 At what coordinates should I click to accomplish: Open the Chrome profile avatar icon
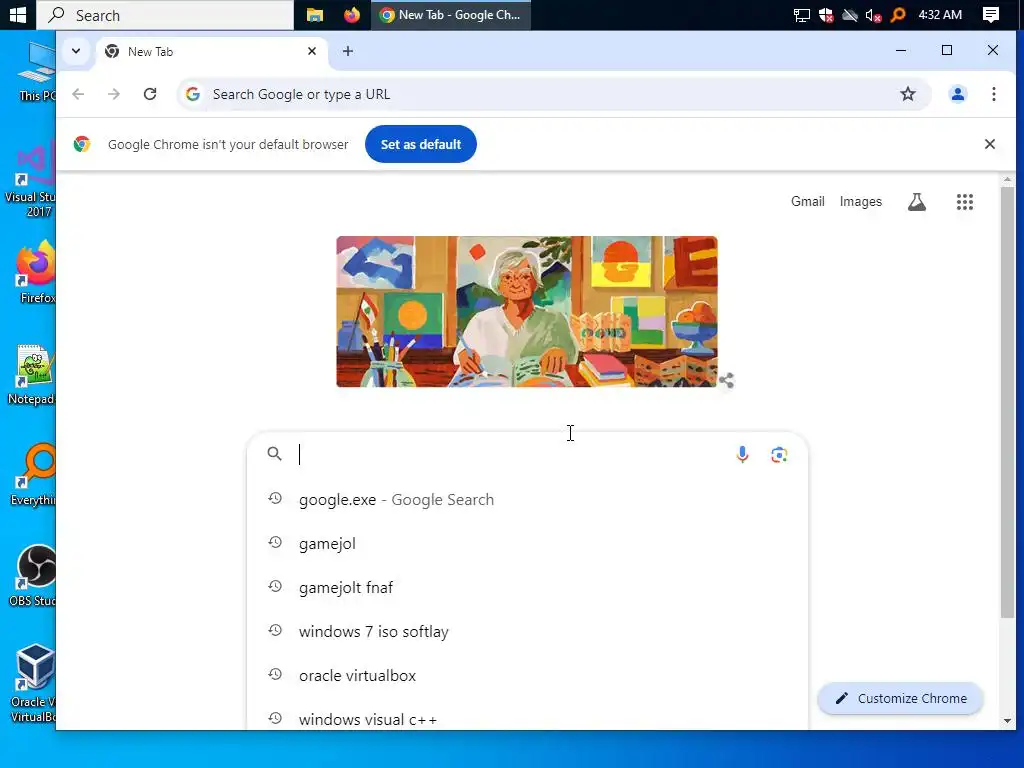957,94
